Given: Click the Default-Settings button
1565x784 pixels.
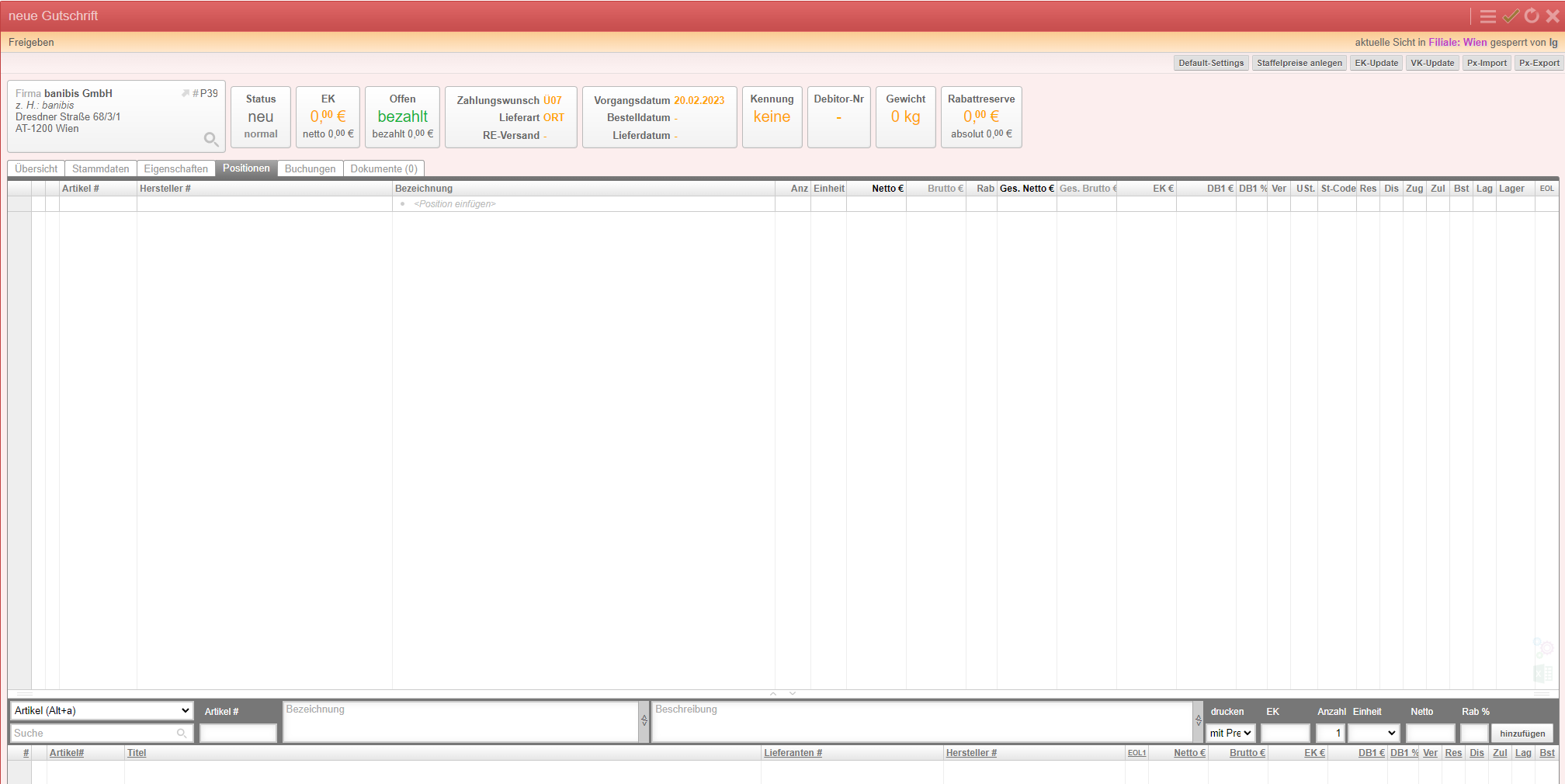Looking at the screenshot, I should [x=1211, y=63].
